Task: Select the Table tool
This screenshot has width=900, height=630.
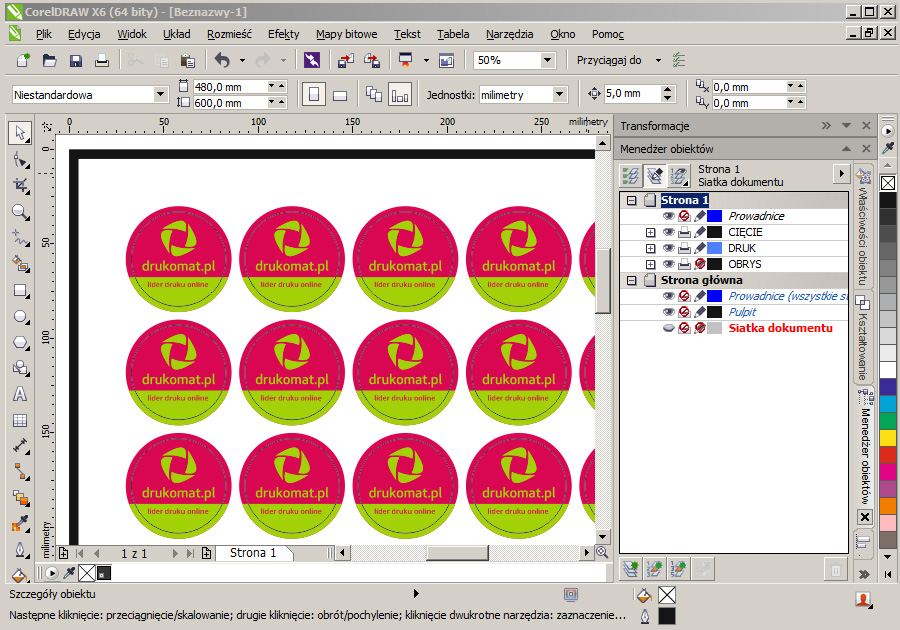Action: [x=20, y=421]
